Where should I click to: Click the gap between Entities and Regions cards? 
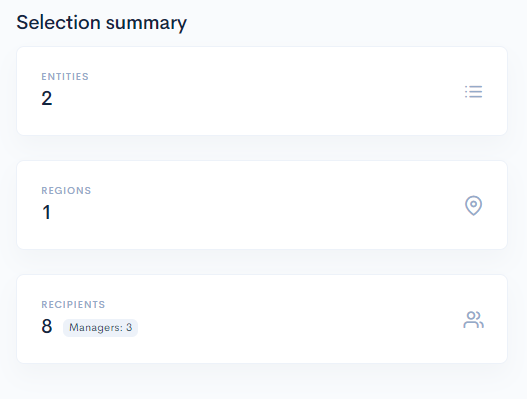point(262,148)
